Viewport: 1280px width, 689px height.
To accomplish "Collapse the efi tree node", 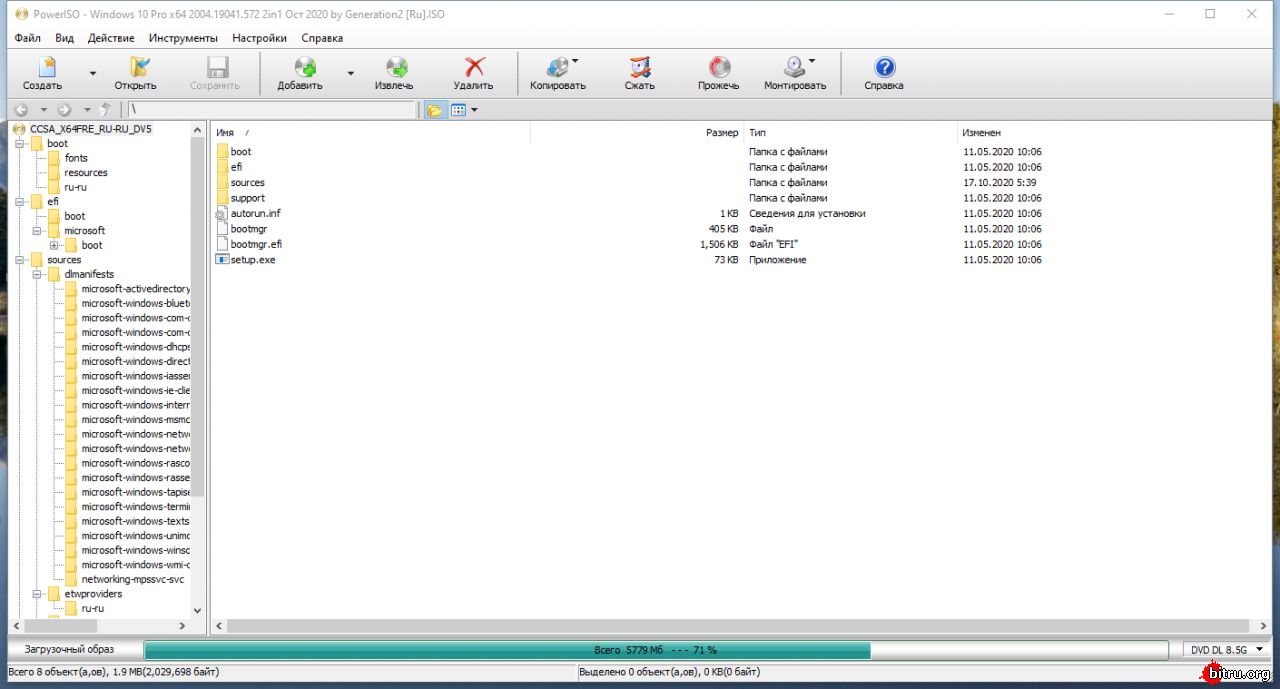I will 20,202.
